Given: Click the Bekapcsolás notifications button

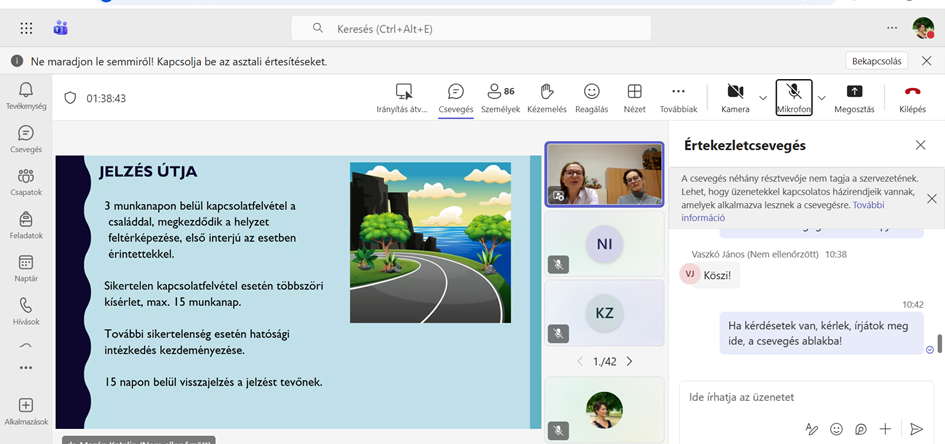Looking at the screenshot, I should coord(877,61).
